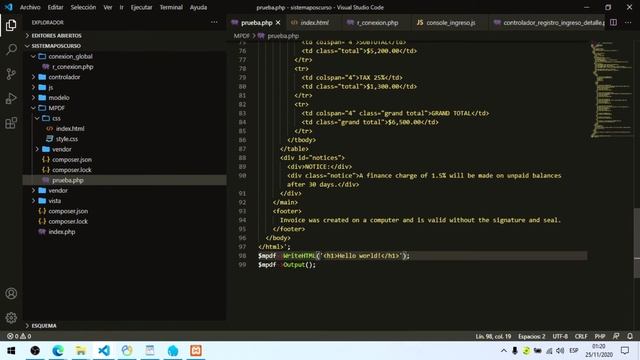Image resolution: width=640 pixels, height=360 pixels.
Task: Click the VS Code logo in title bar
Action: click(9, 7)
